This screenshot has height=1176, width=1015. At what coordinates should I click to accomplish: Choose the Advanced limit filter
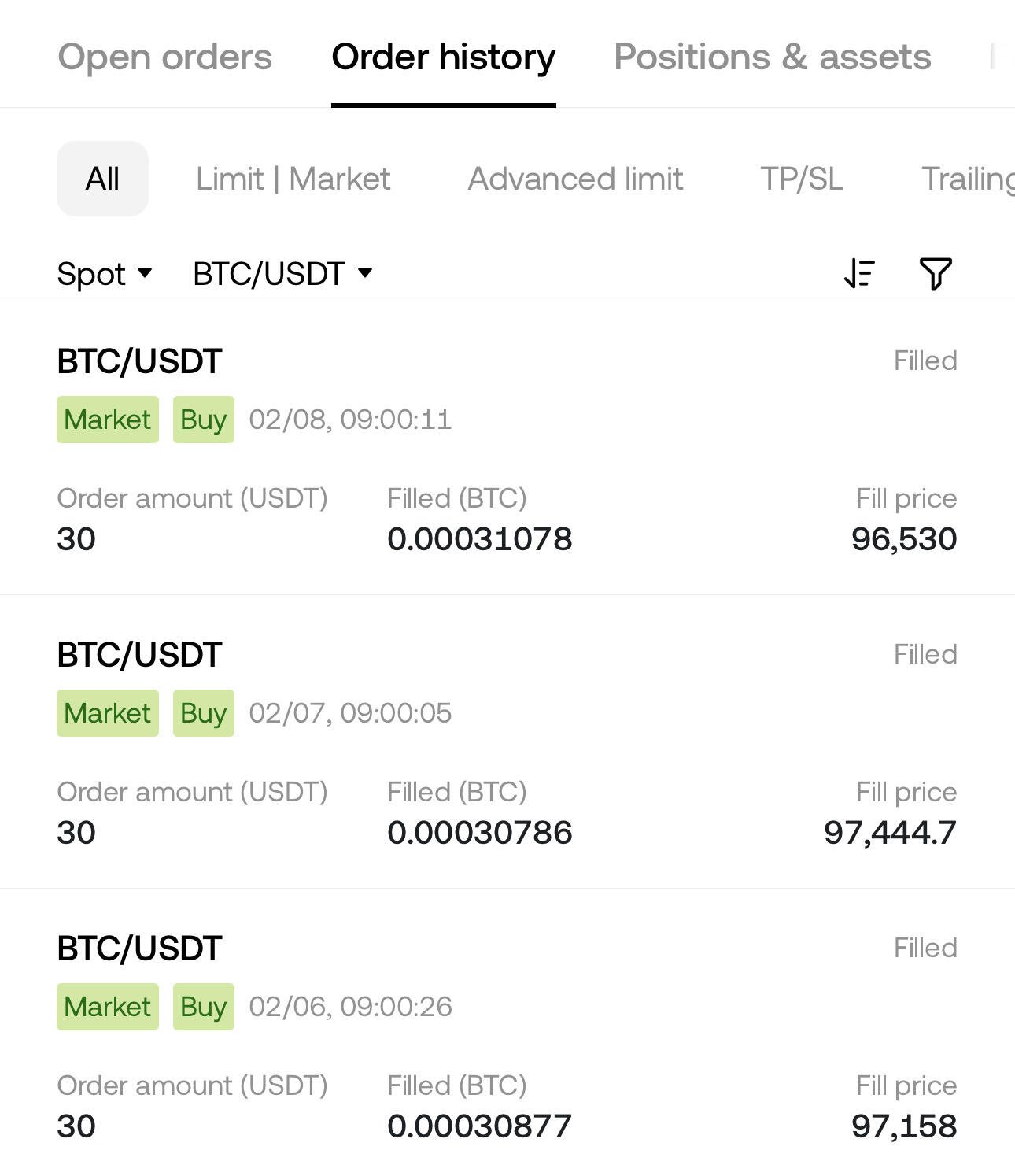click(575, 179)
